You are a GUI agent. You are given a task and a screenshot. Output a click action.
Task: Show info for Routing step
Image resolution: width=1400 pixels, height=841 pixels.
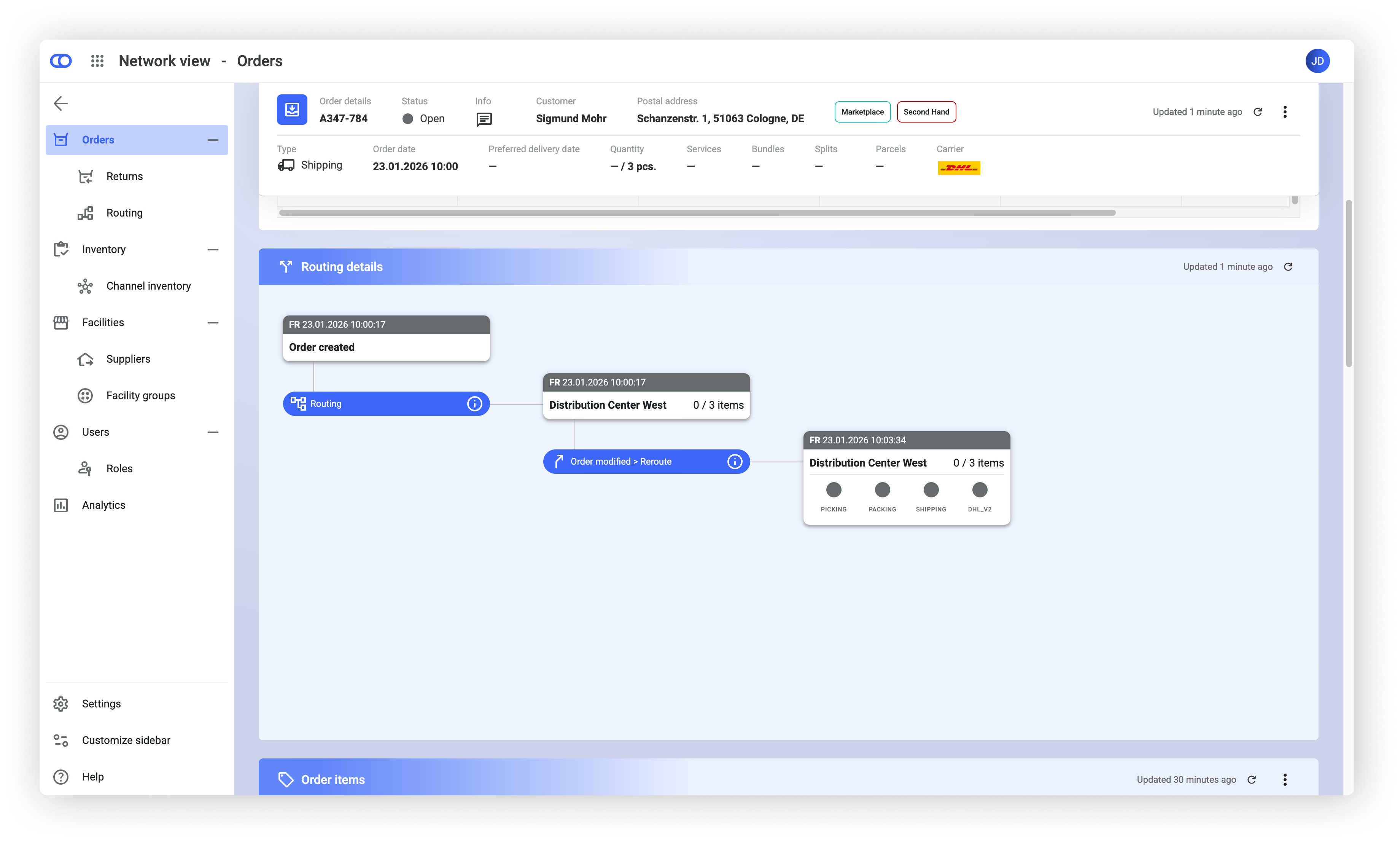tap(474, 403)
